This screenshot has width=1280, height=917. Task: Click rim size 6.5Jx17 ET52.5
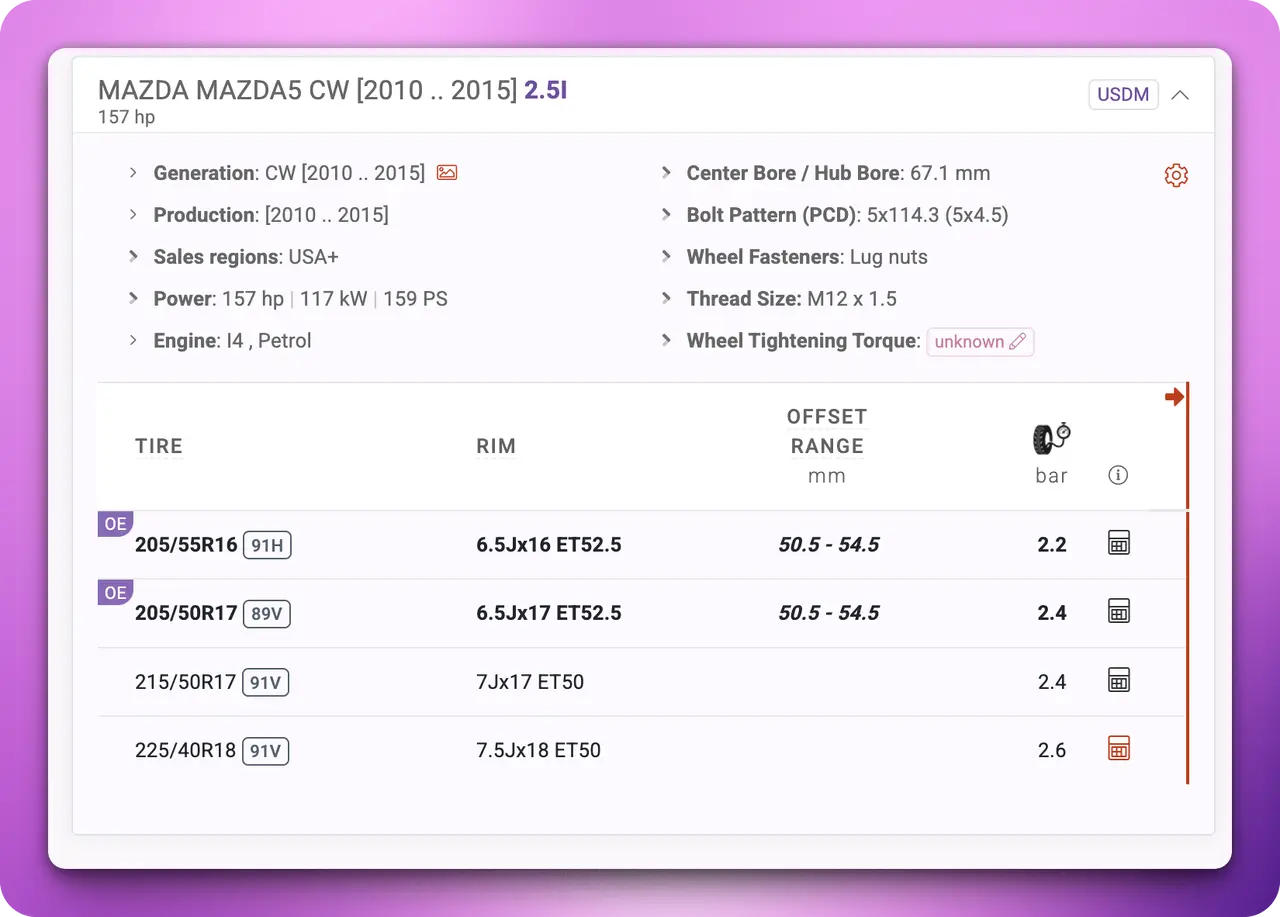549,613
